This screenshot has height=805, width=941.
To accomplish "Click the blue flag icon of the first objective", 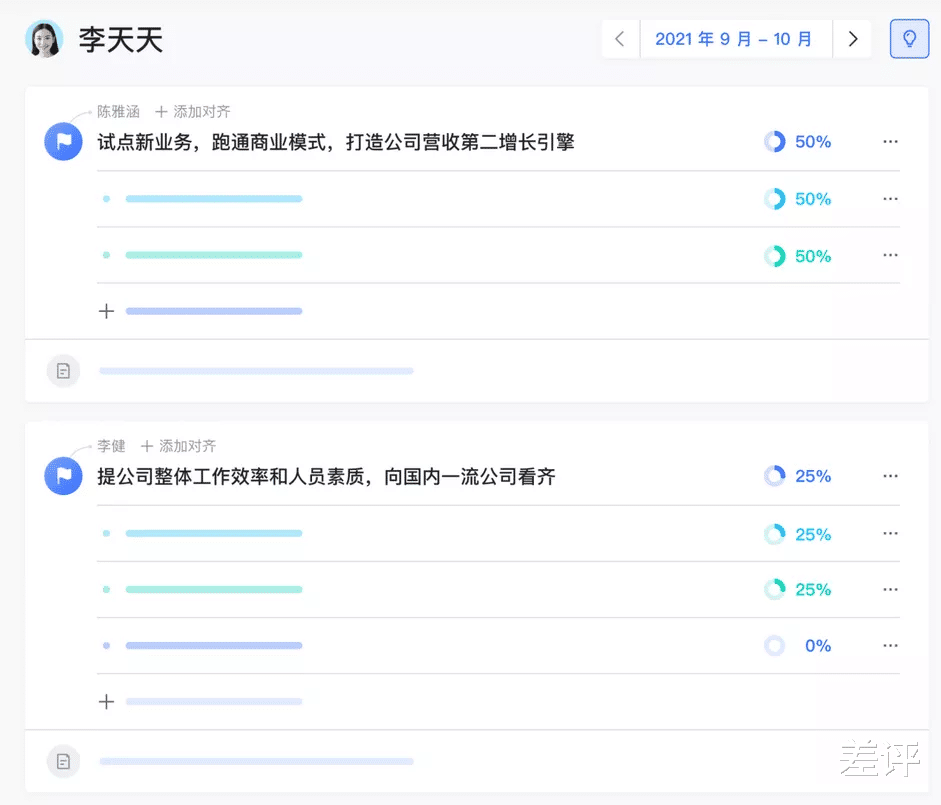I will click(63, 141).
